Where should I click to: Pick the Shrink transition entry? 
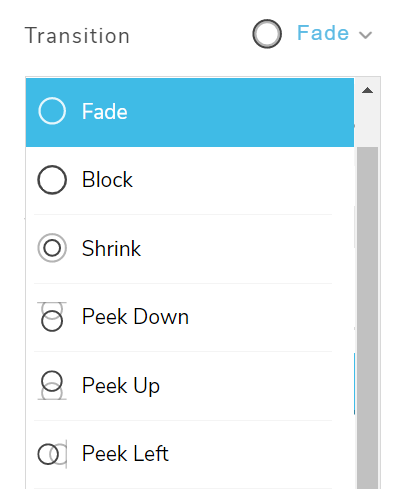[190, 249]
